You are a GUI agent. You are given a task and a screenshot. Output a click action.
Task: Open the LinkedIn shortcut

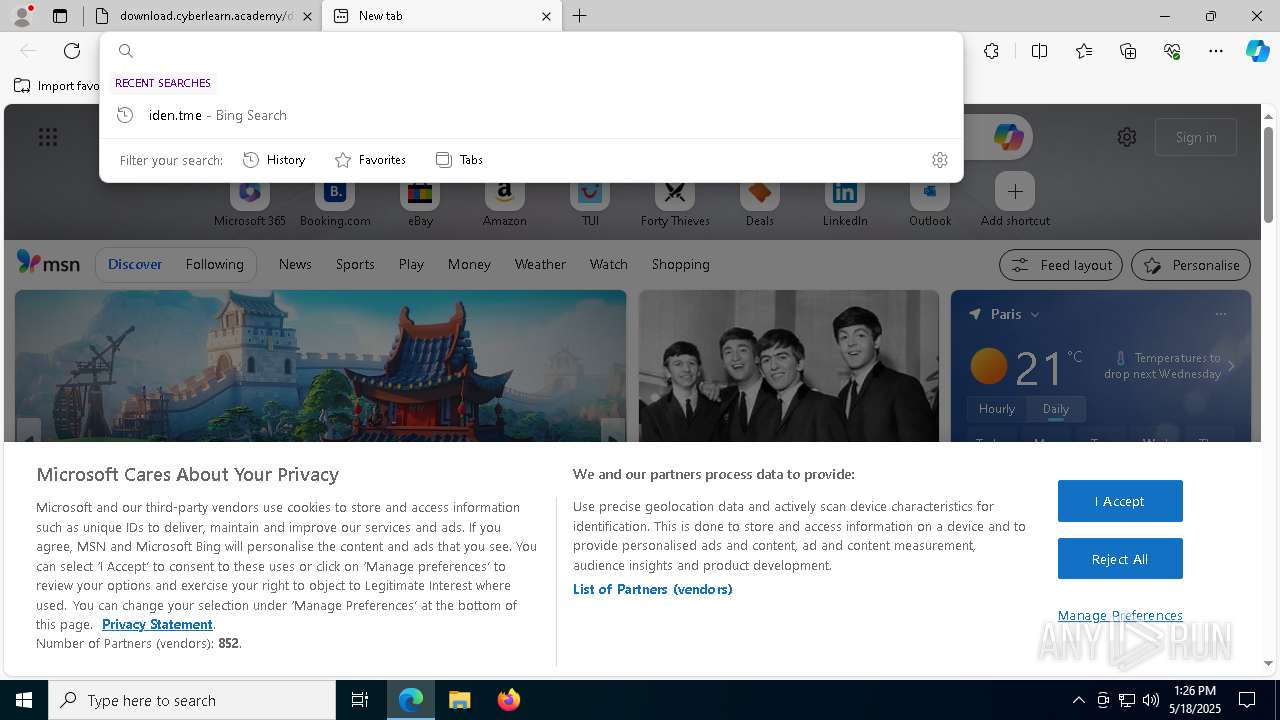[x=845, y=202]
